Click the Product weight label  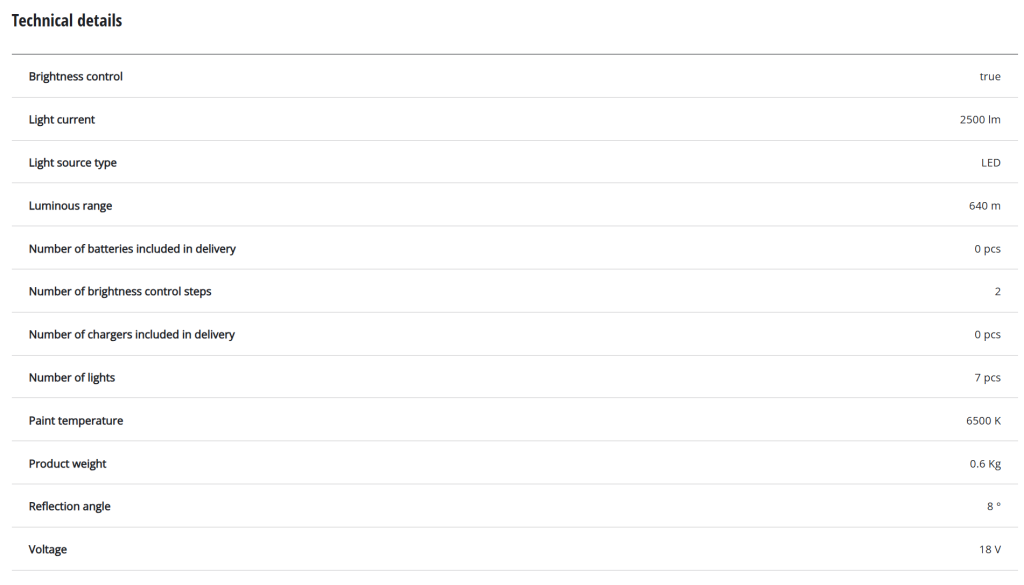(67, 464)
